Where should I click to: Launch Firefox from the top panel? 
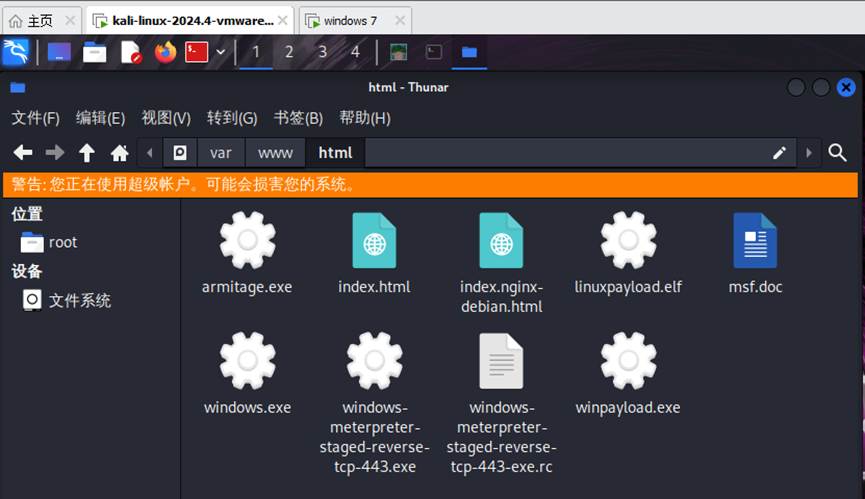point(165,52)
